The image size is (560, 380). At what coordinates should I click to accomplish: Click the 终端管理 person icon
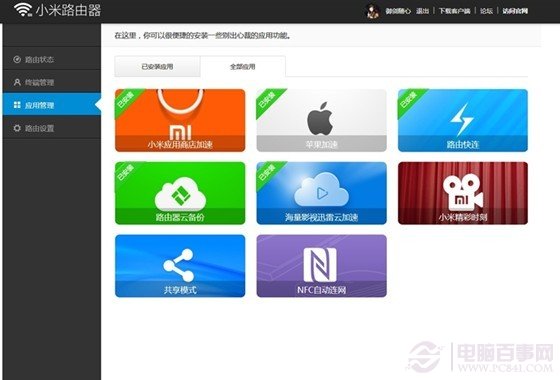[x=17, y=82]
